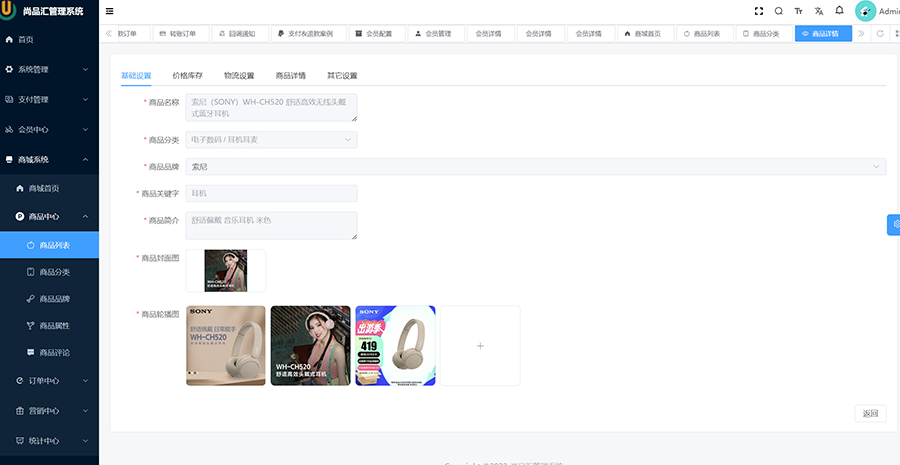
Task: Open the font size (Tr) icon
Action: click(x=798, y=11)
